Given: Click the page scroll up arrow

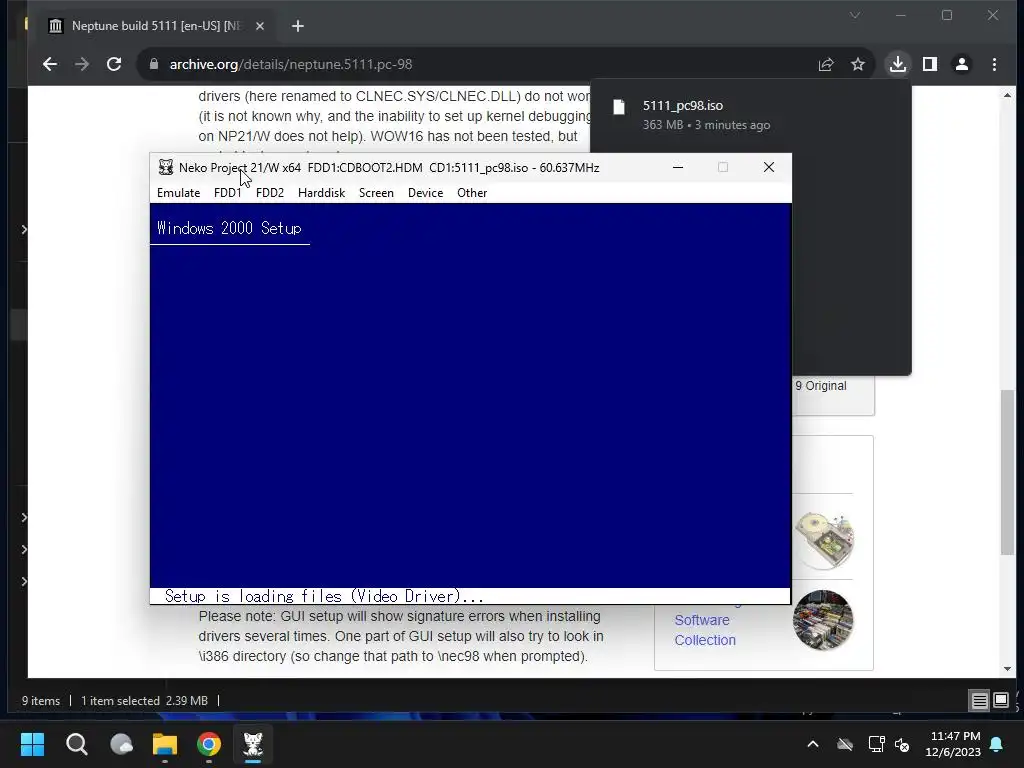Looking at the screenshot, I should click(x=1007, y=95).
